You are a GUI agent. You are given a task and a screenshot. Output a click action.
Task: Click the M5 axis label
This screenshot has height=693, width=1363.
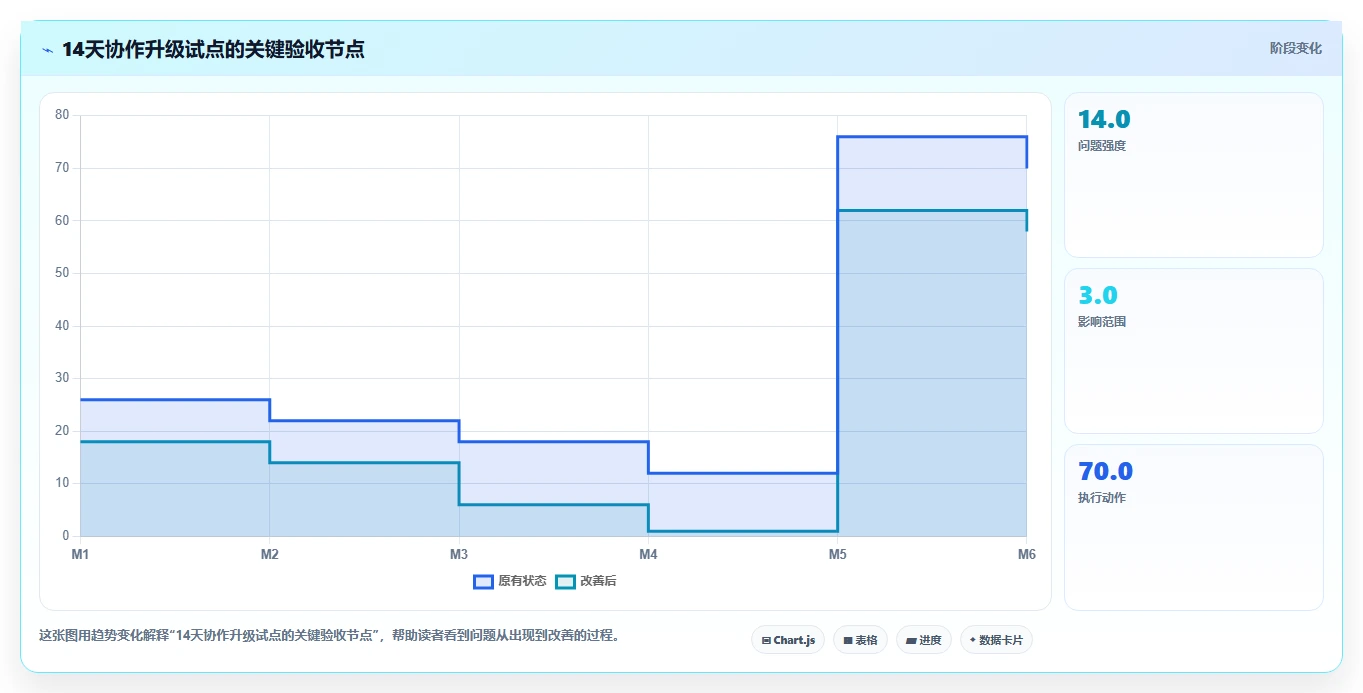tap(837, 553)
